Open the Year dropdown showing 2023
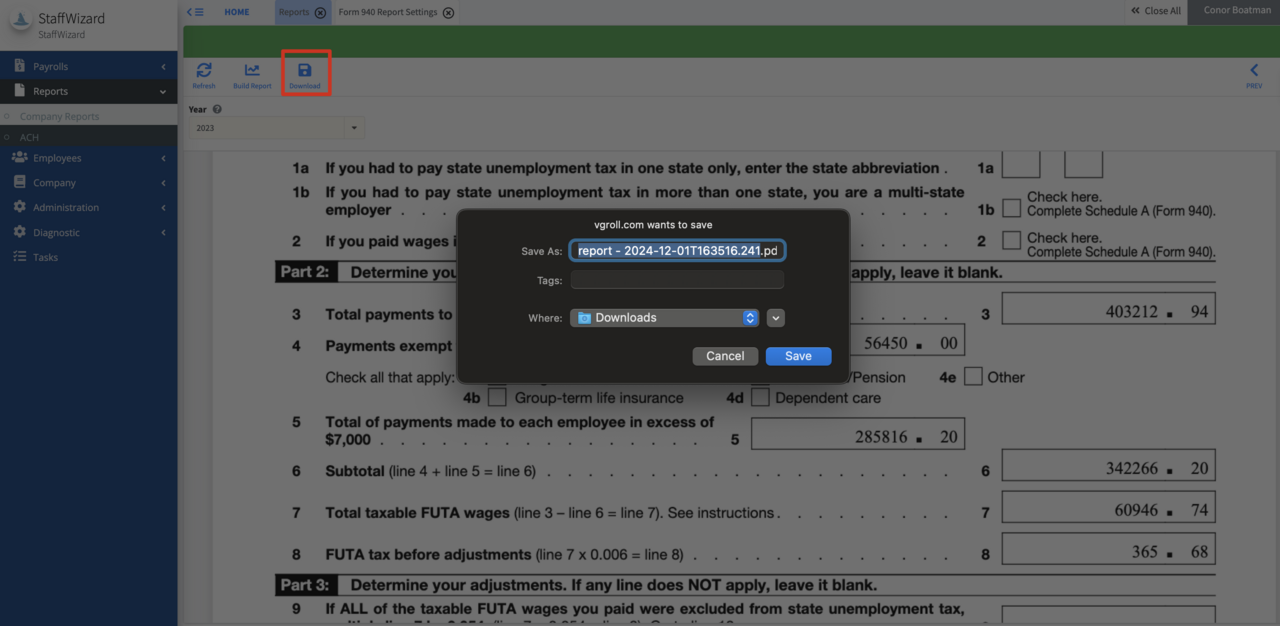Image resolution: width=1280 pixels, height=626 pixels. (x=276, y=128)
